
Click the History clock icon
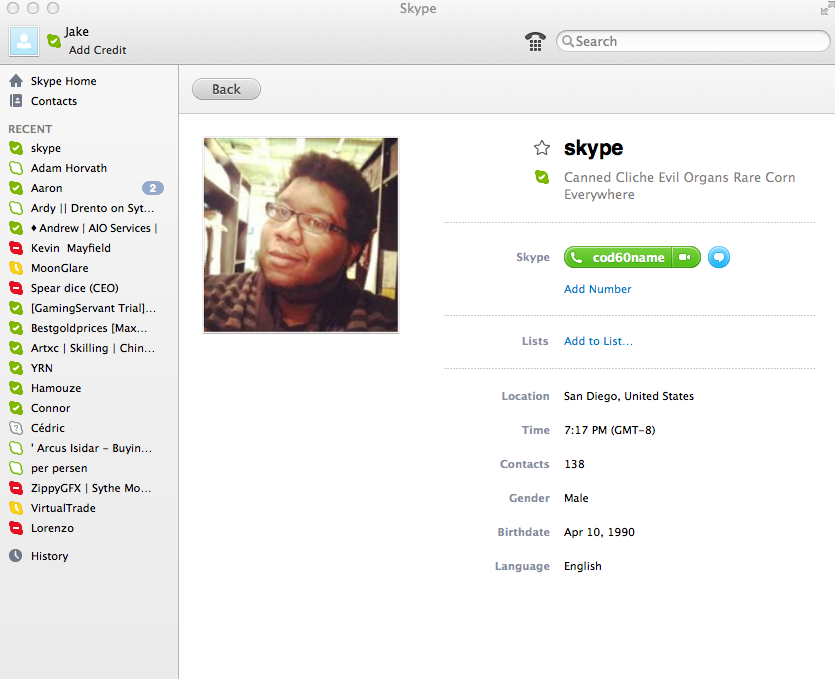click(16, 555)
